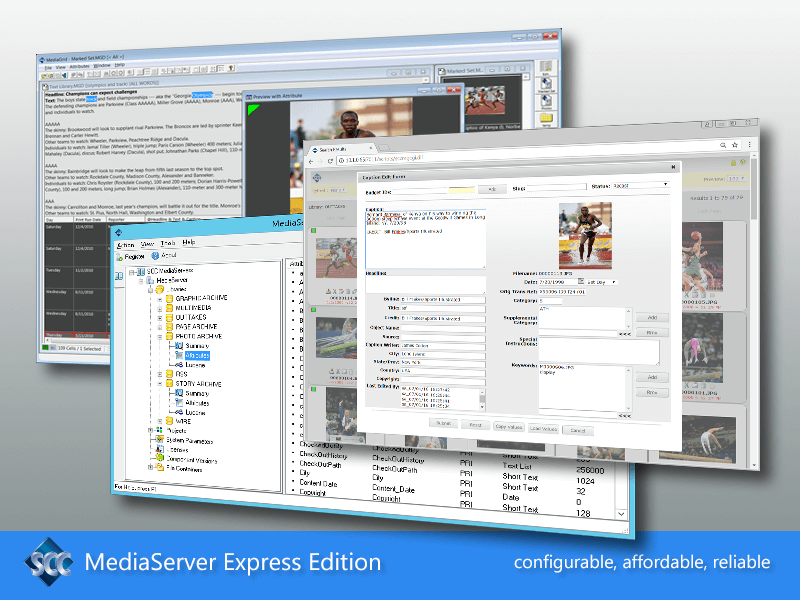Click Add button for Supplemental Category
The width and height of the screenshot is (800, 600).
652,317
